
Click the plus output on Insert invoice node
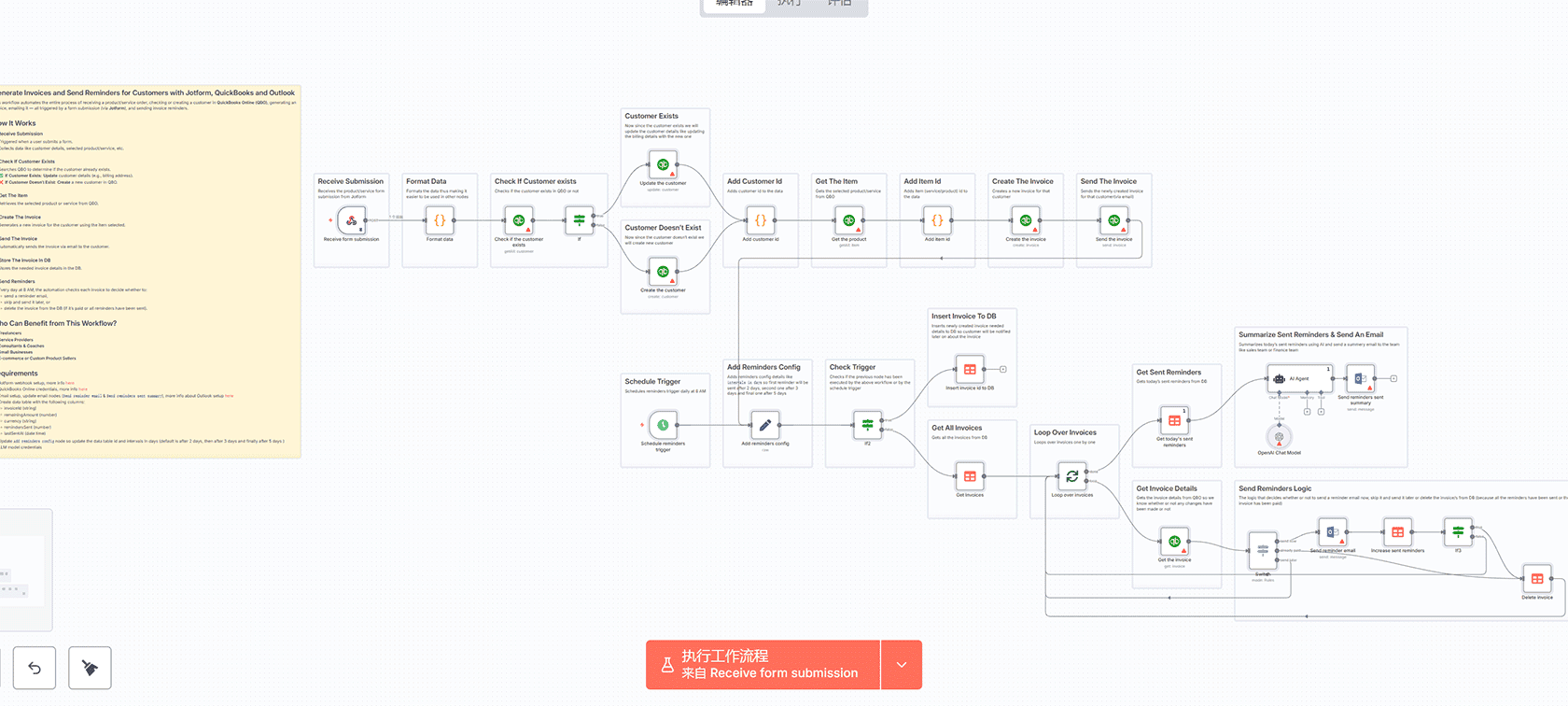(1003, 369)
